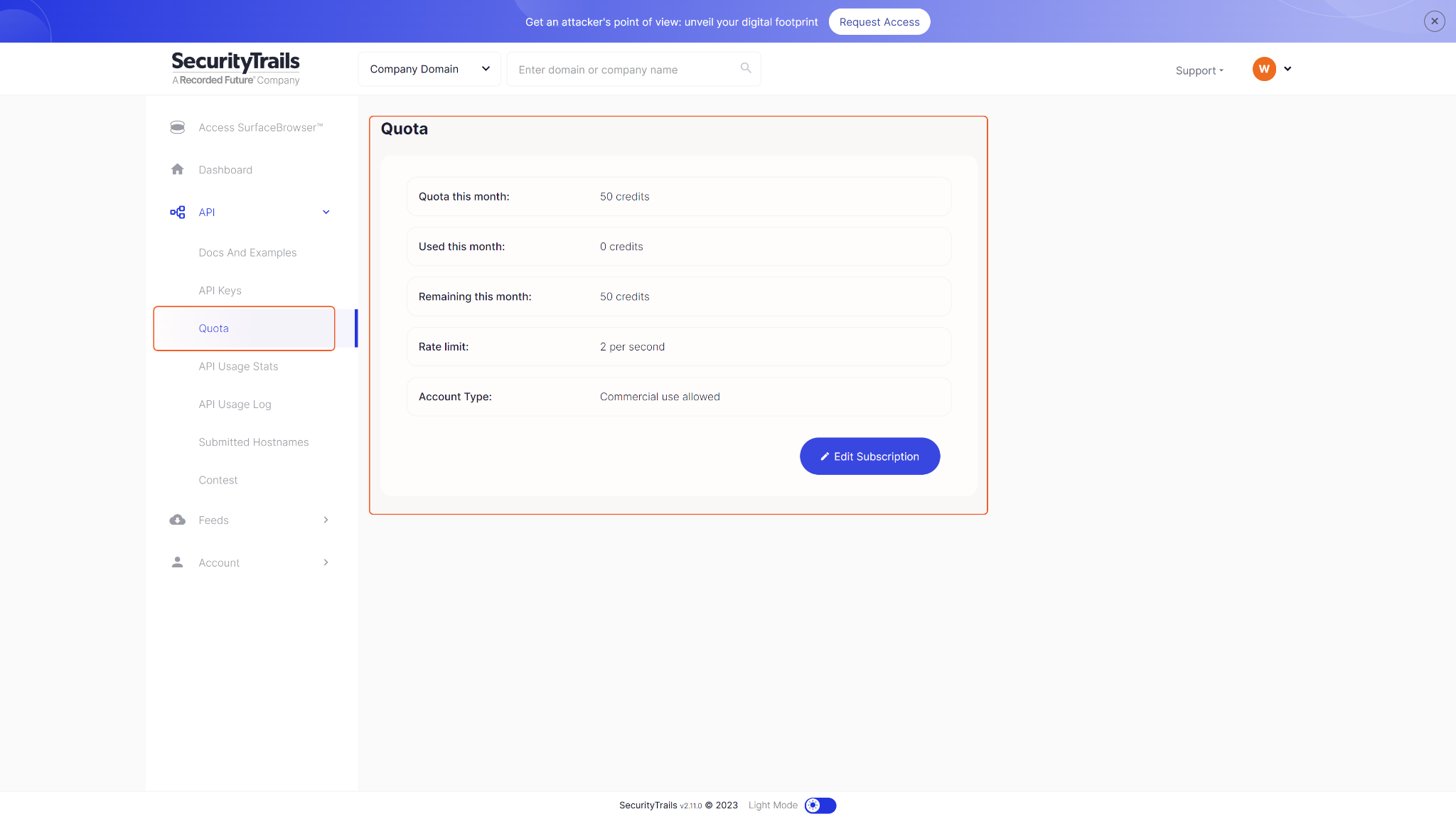Click the Dashboard home icon
Screen dimensions: 1456x819
click(x=178, y=169)
